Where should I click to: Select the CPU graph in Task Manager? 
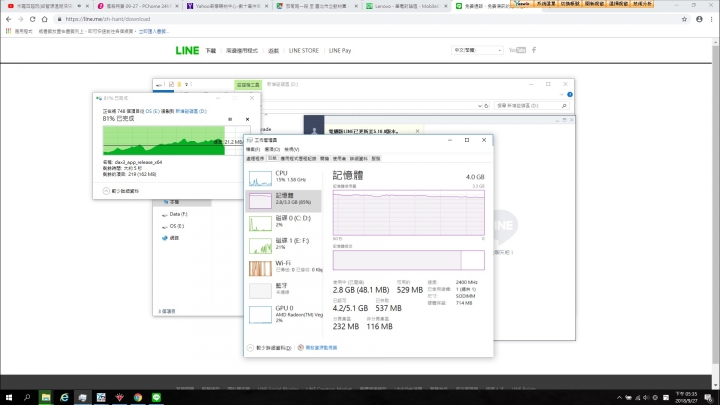point(283,178)
